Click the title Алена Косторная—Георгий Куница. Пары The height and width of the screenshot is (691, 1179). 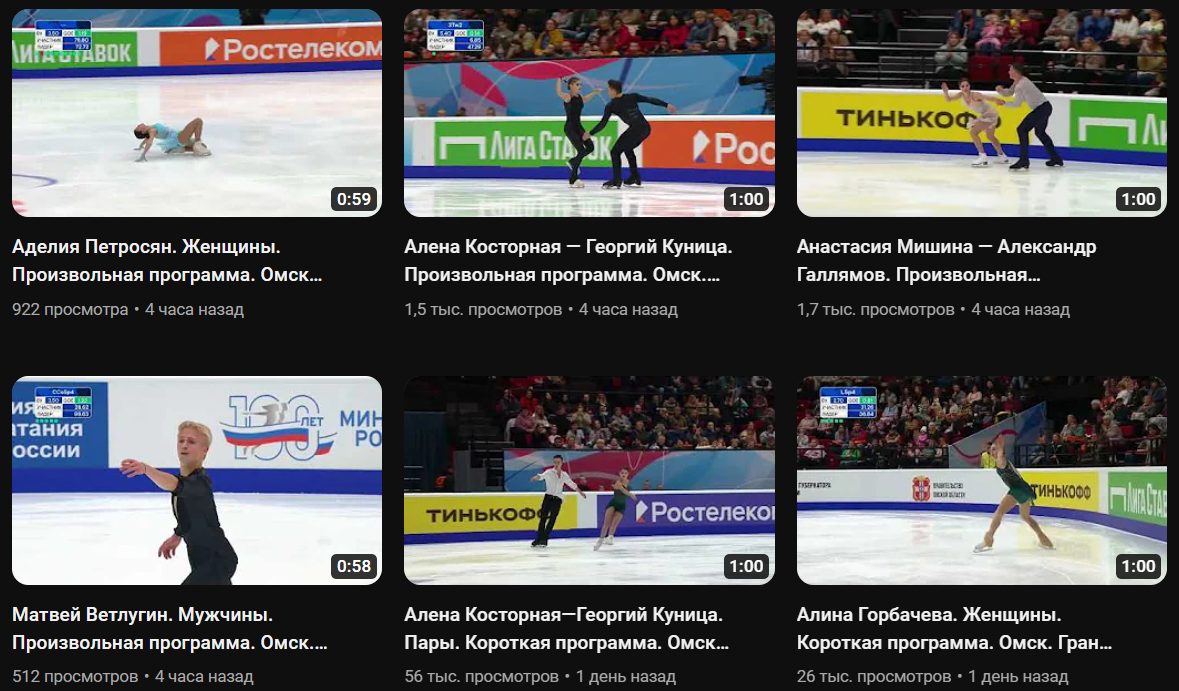click(567, 629)
